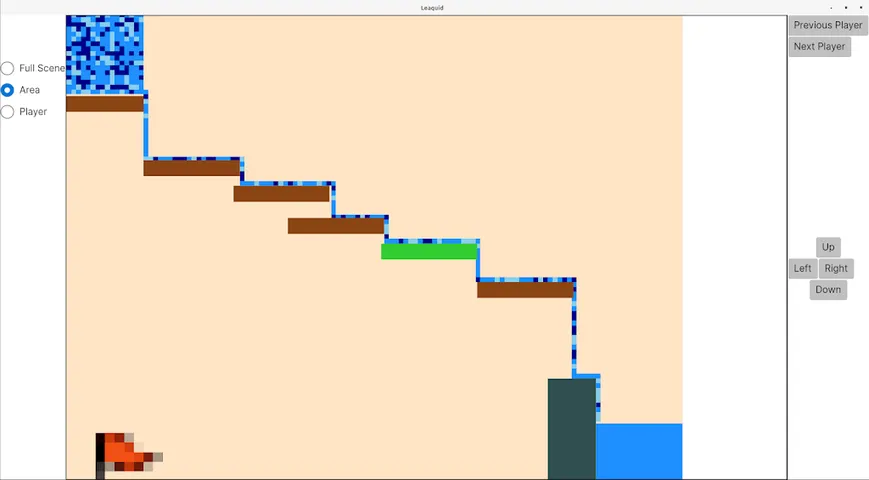This screenshot has width=869, height=480.
Task: Click the solid blue water pool
Action: [x=639, y=451]
